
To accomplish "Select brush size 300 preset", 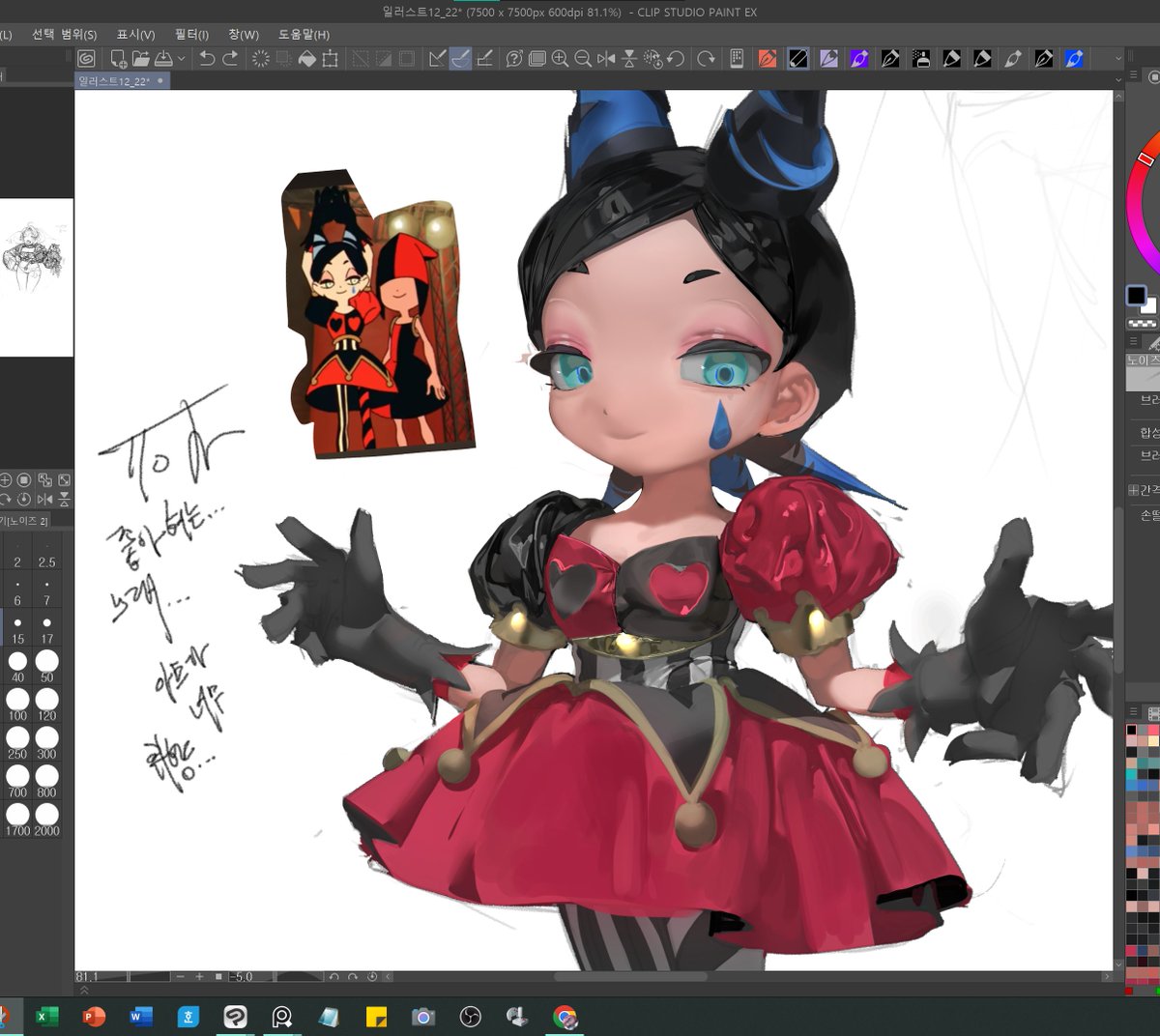I will click(x=46, y=743).
